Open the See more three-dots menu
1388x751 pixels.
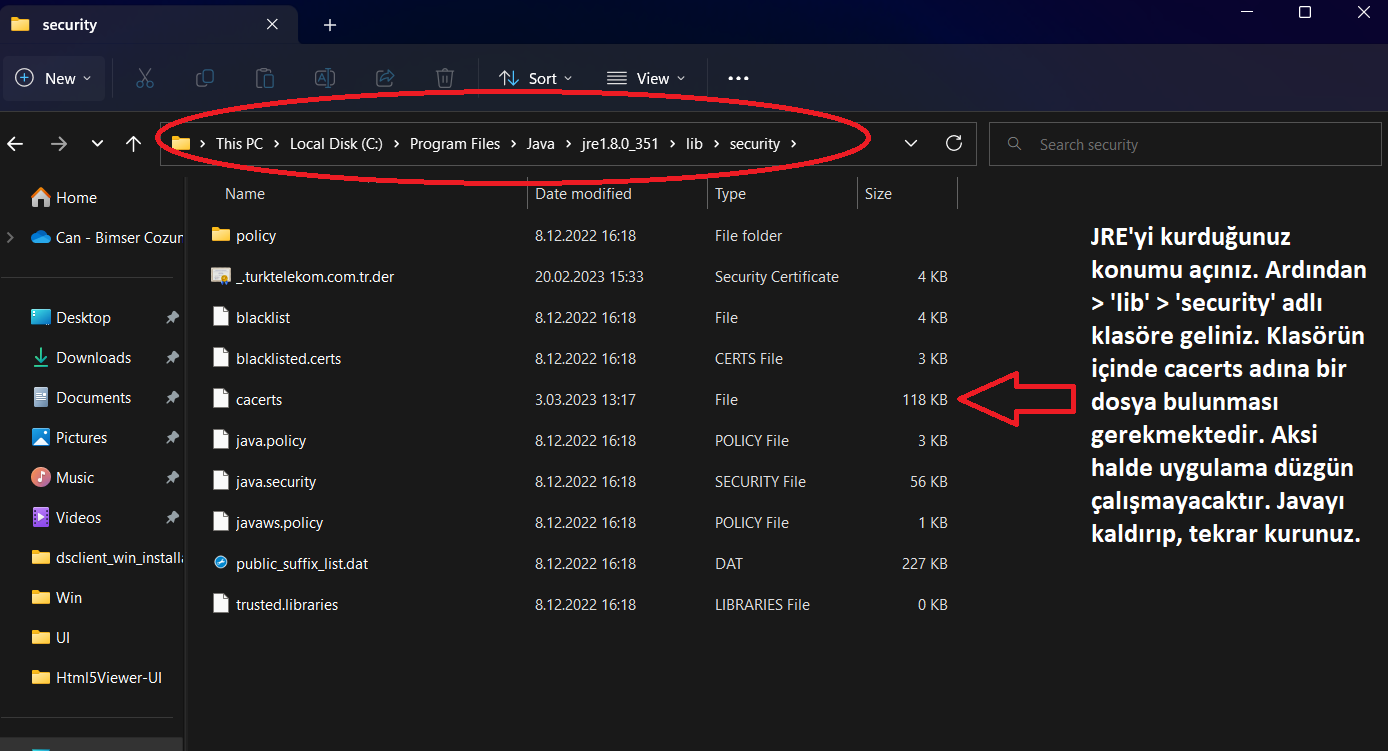738,78
